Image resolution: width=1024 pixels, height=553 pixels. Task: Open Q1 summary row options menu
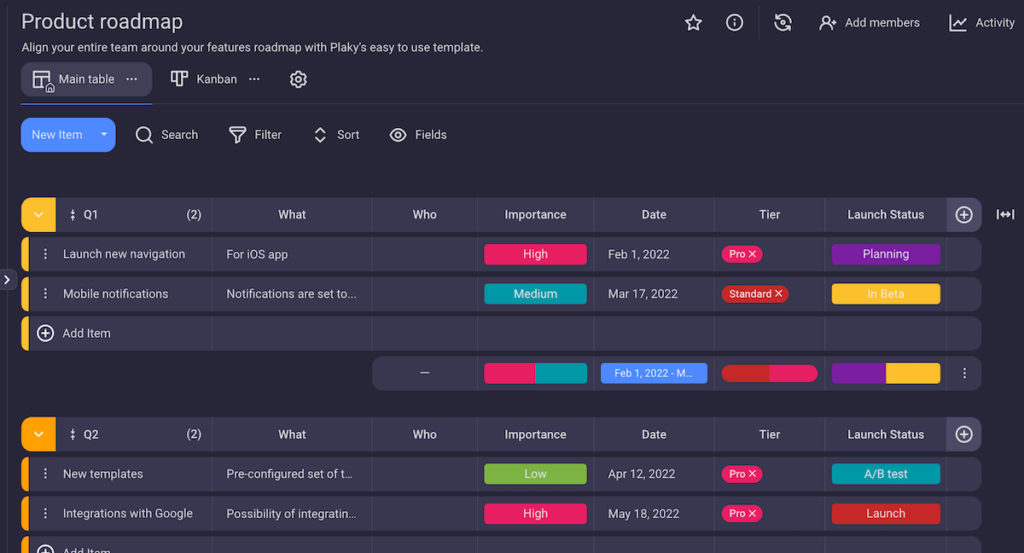click(x=964, y=373)
